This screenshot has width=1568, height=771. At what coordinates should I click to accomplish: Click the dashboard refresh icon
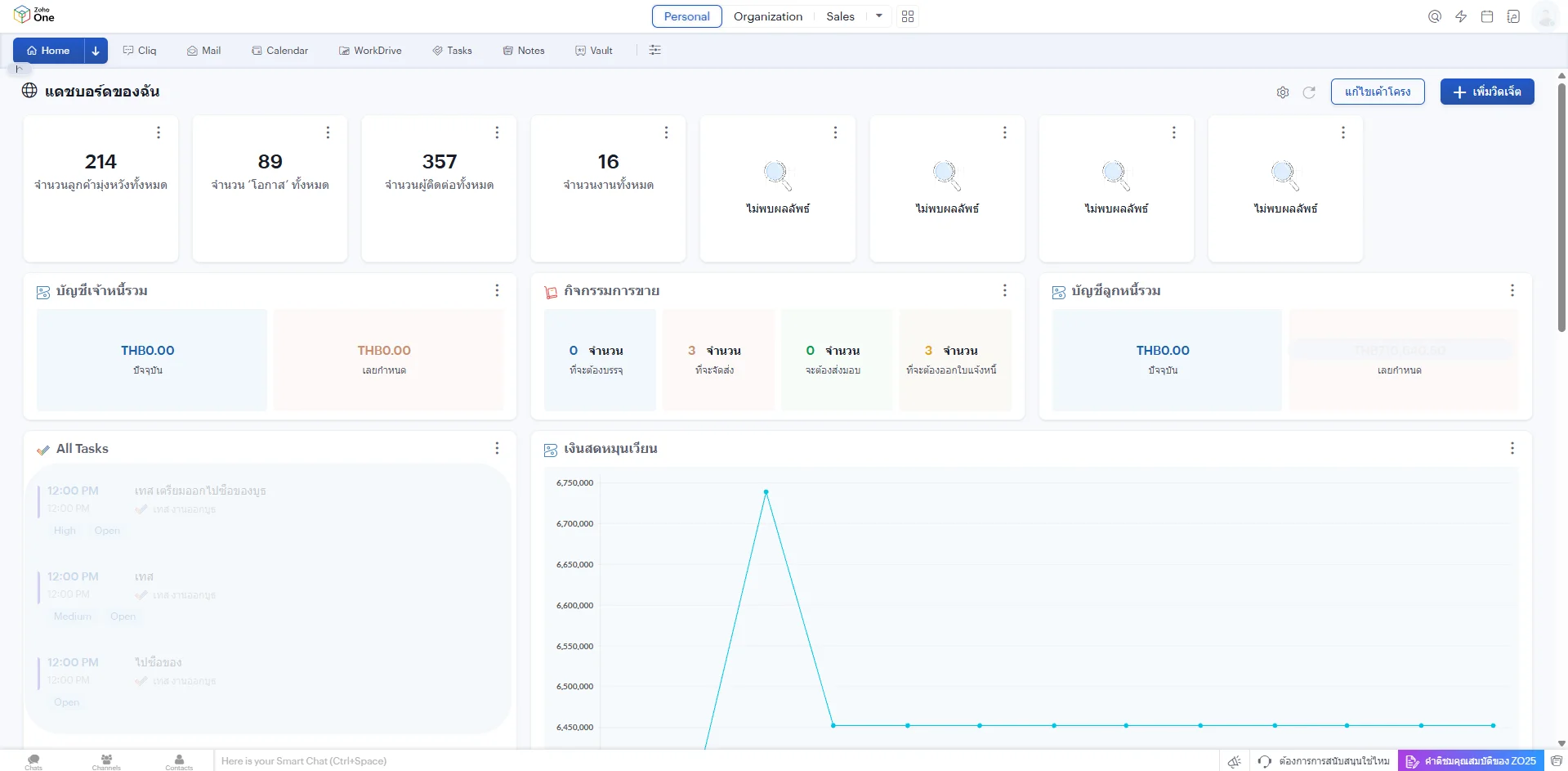(x=1309, y=92)
